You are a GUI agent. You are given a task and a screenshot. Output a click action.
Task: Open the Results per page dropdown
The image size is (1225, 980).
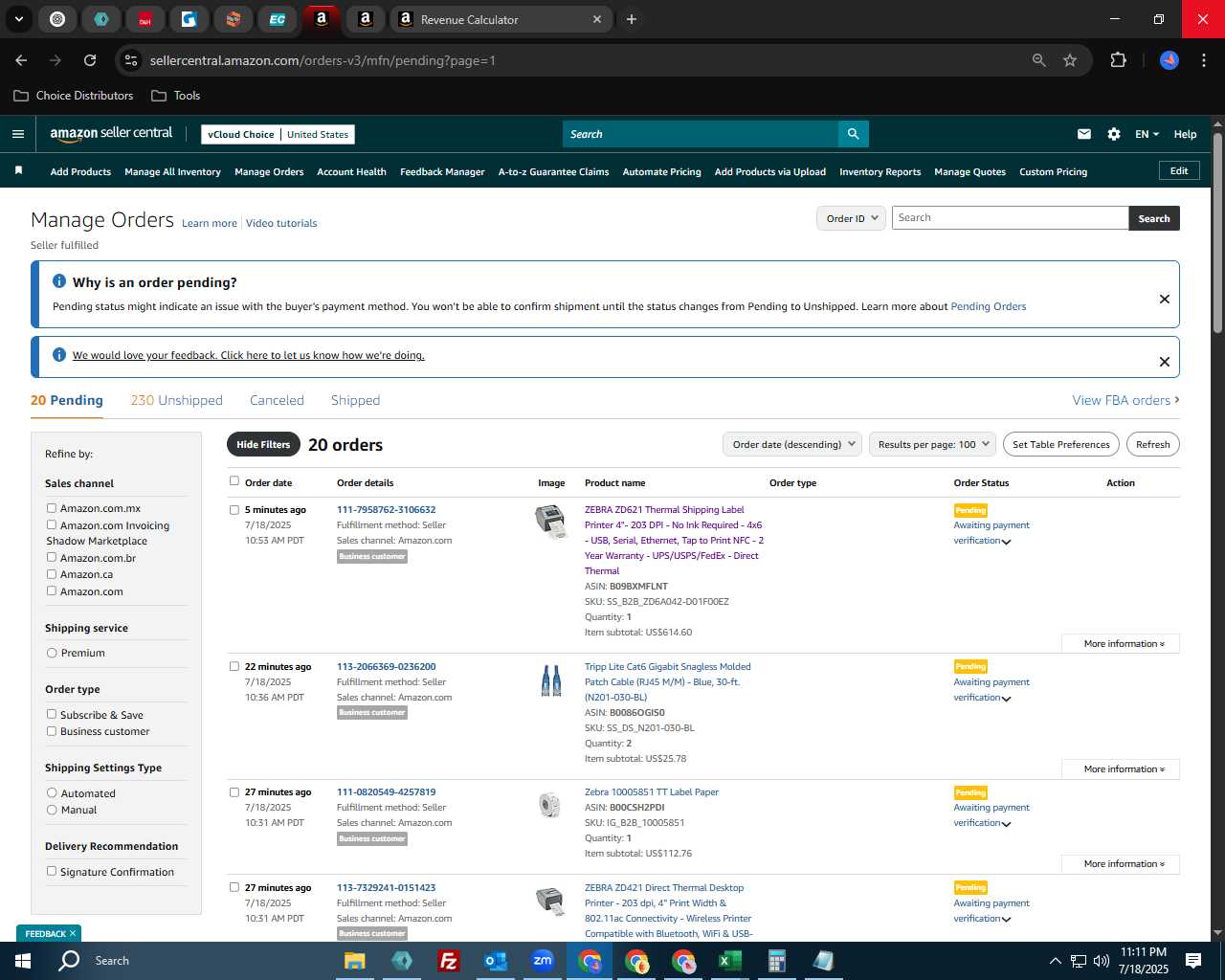click(x=933, y=444)
